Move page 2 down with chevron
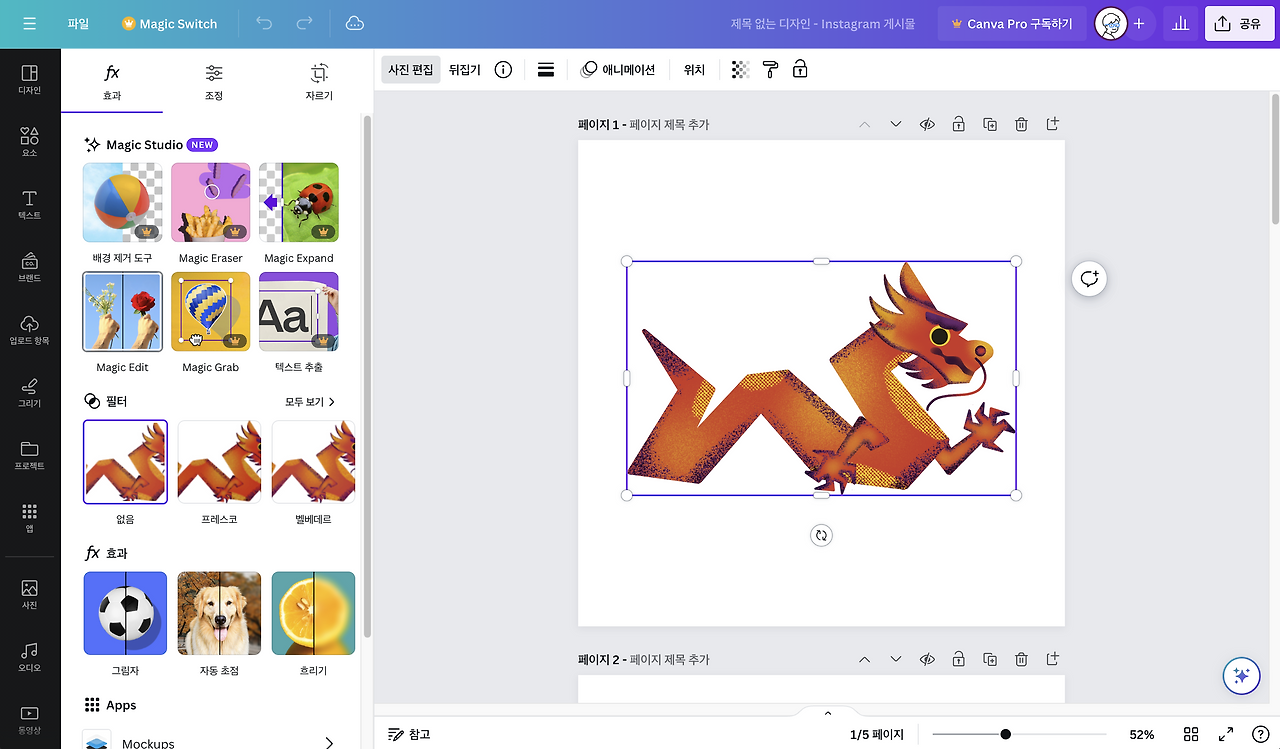Screen dimensions: 1280x749 896,659
